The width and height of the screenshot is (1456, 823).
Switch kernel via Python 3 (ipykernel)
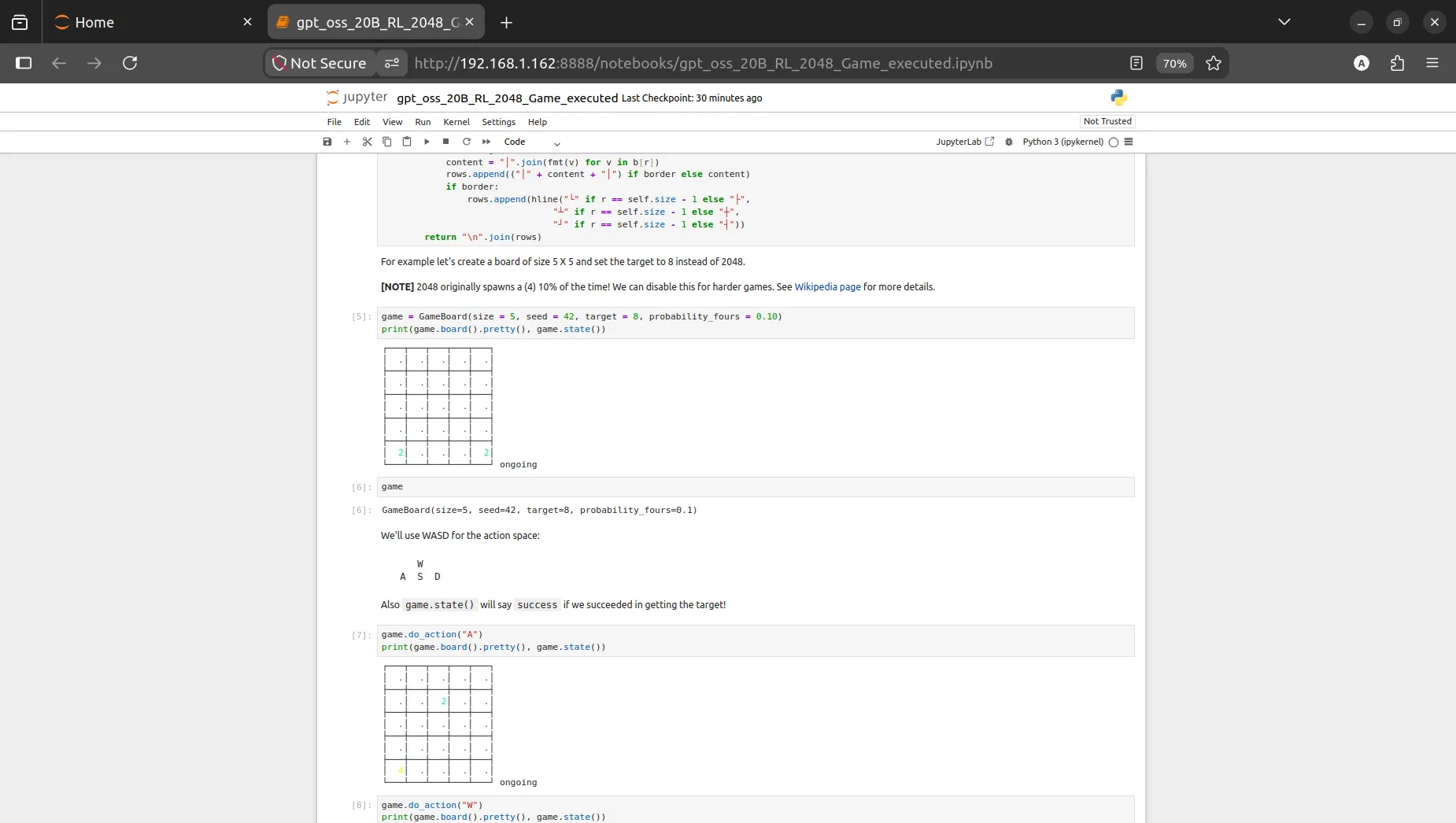(x=1062, y=142)
